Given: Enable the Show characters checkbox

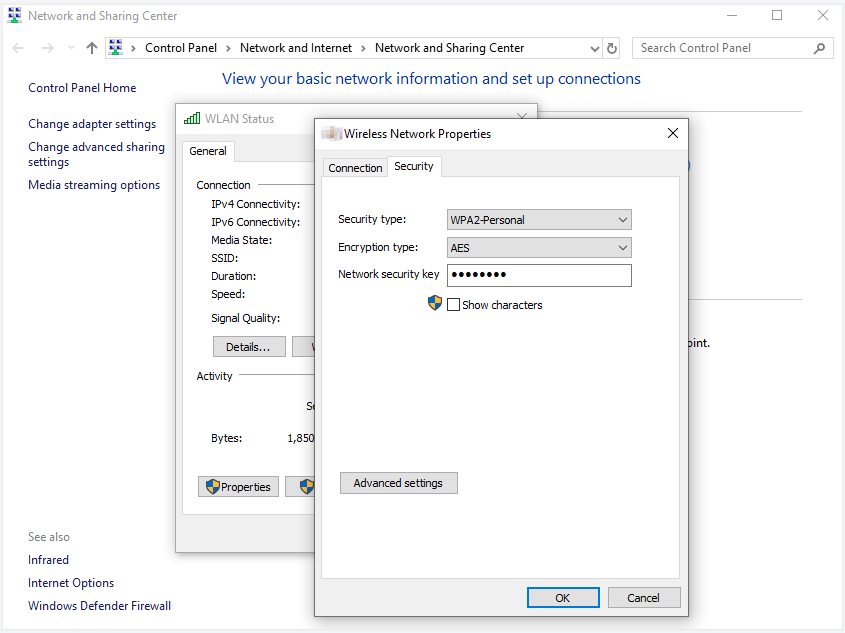Looking at the screenshot, I should (x=454, y=305).
